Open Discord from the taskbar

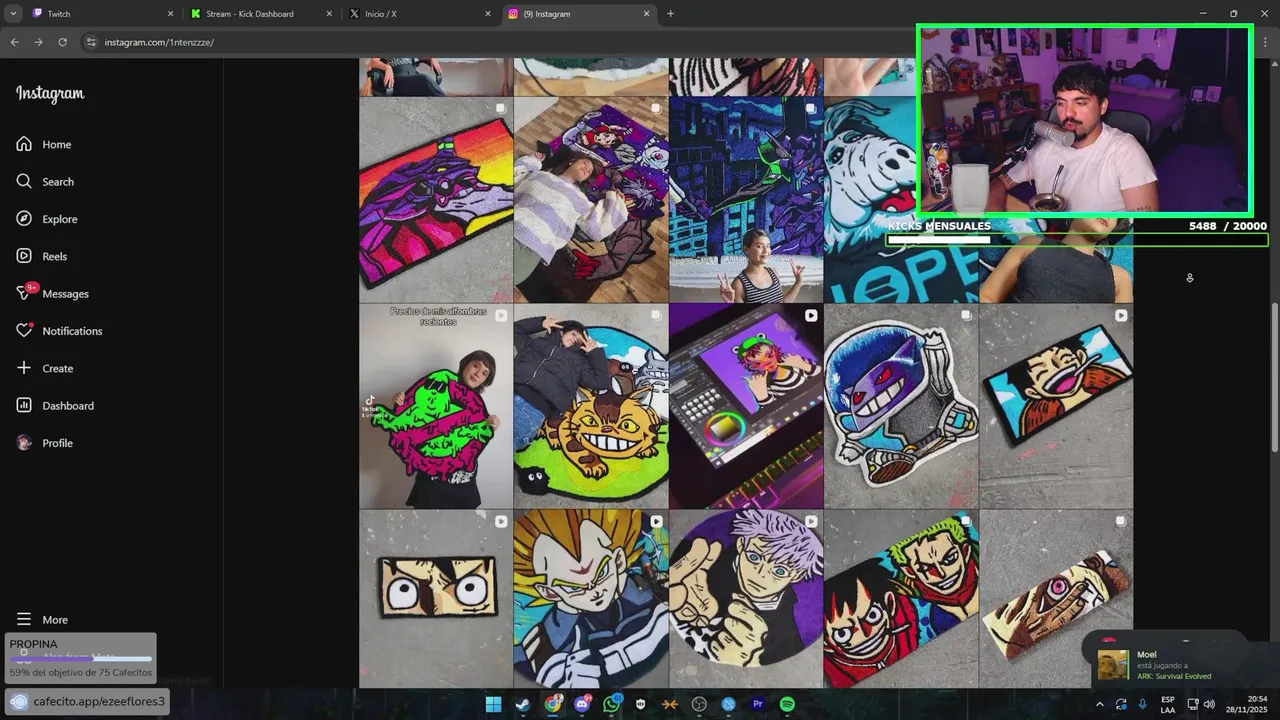tap(582, 704)
